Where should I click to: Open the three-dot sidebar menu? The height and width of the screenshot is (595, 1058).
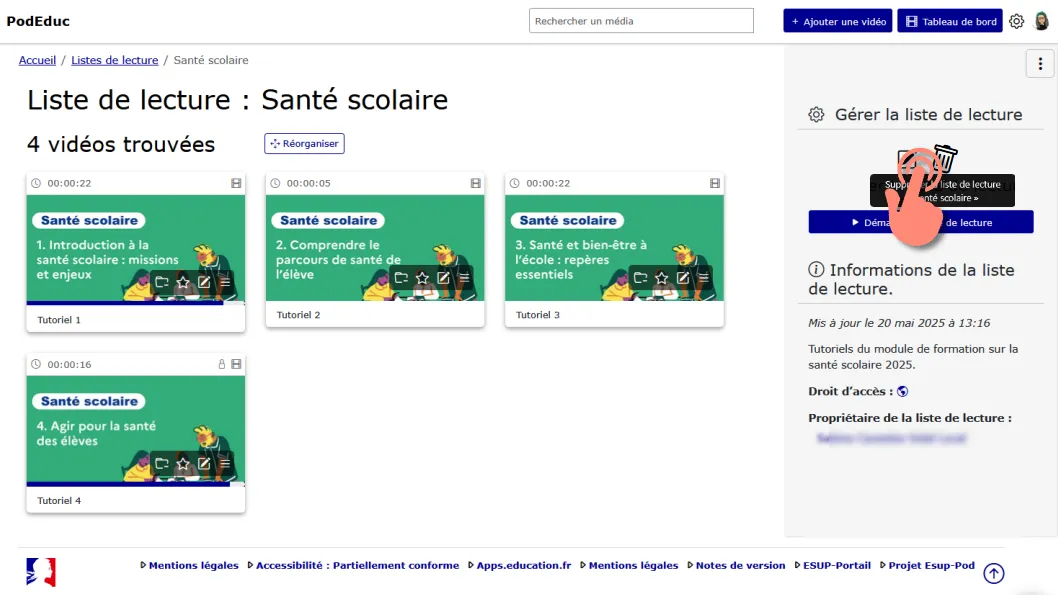tap(1040, 63)
